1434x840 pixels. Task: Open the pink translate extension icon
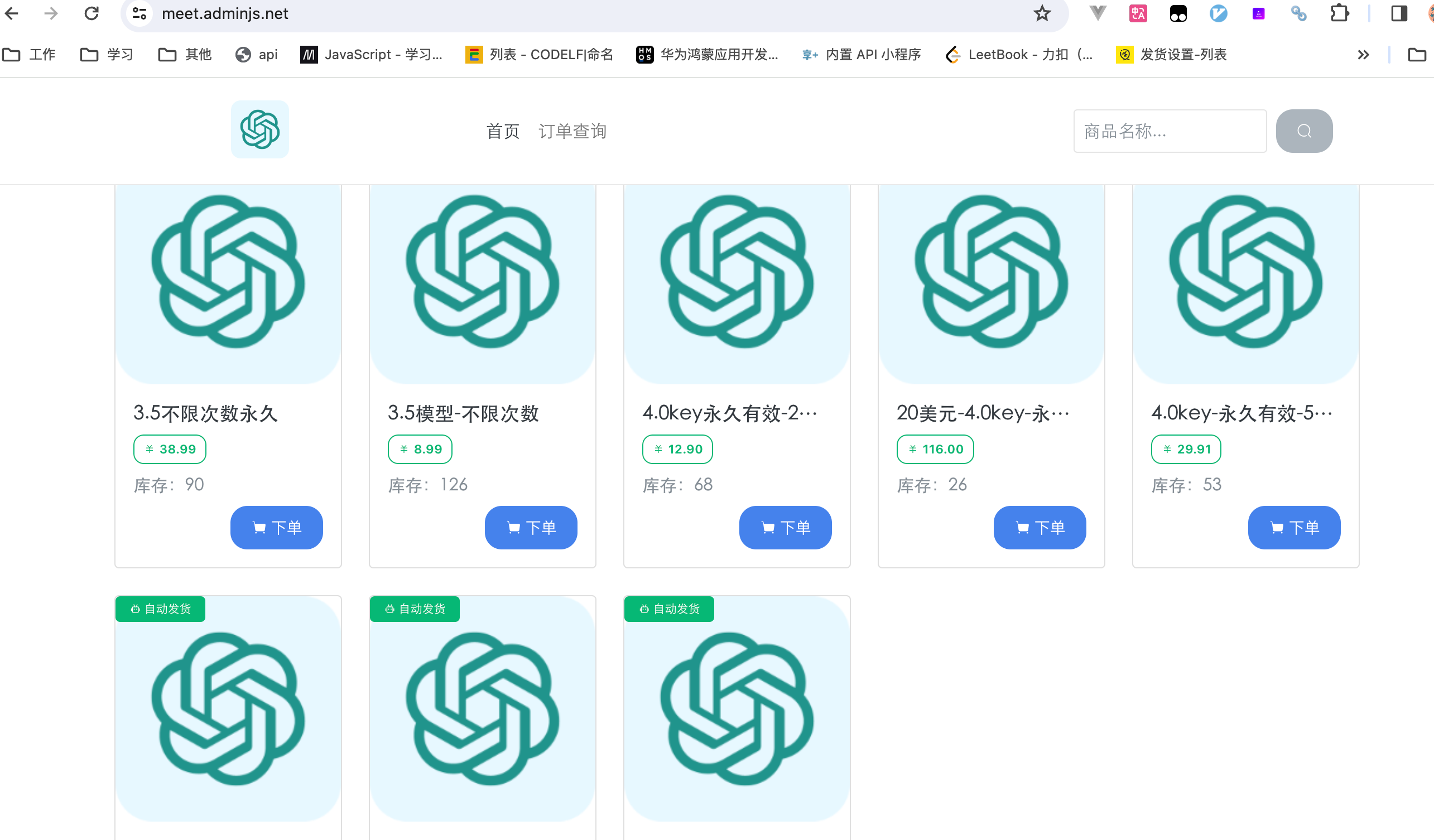[1138, 13]
